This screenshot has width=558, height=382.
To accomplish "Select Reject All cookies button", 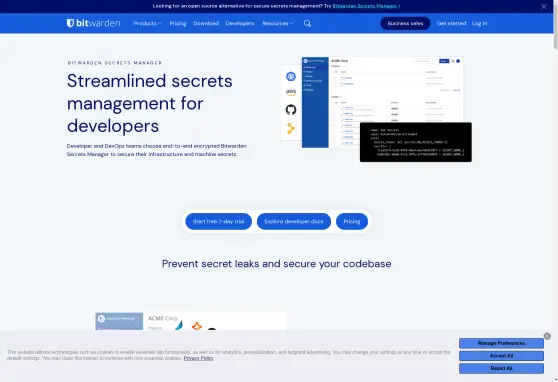I will 501,368.
